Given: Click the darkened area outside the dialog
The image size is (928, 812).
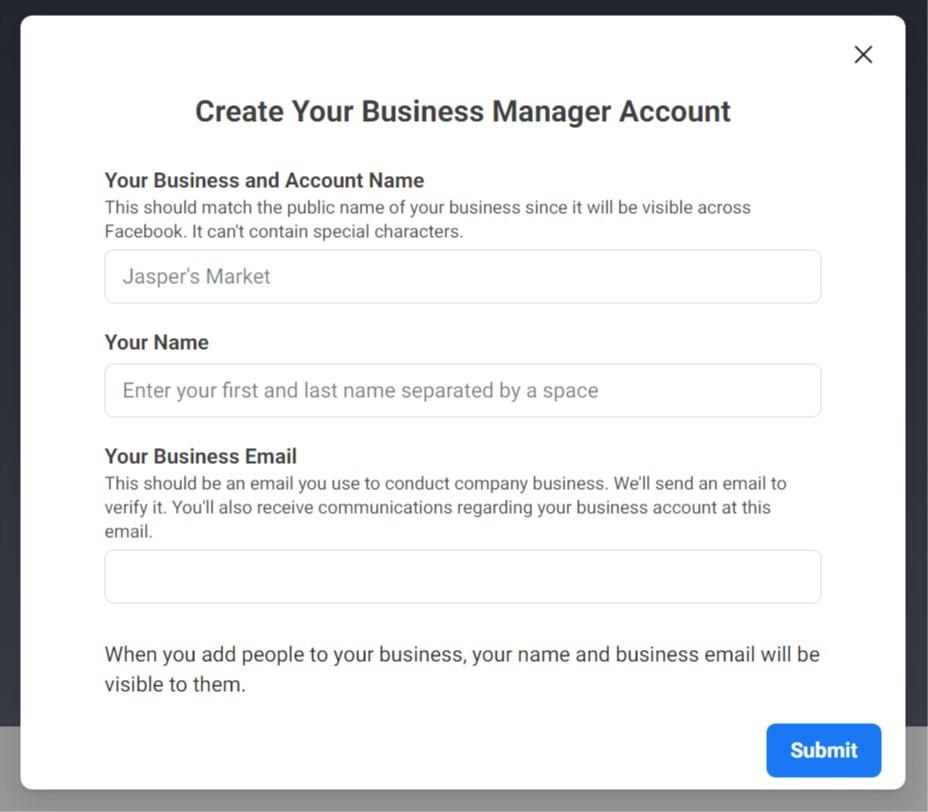Looking at the screenshot, I should pyautogui.click(x=10, y=400).
